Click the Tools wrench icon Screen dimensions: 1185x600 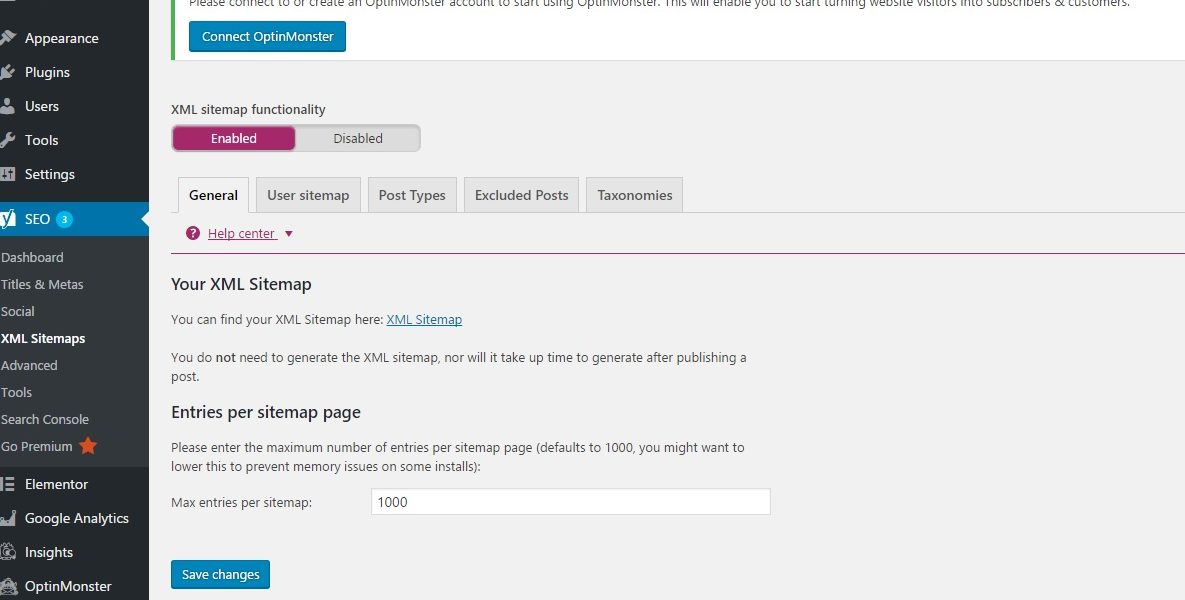click(8, 140)
